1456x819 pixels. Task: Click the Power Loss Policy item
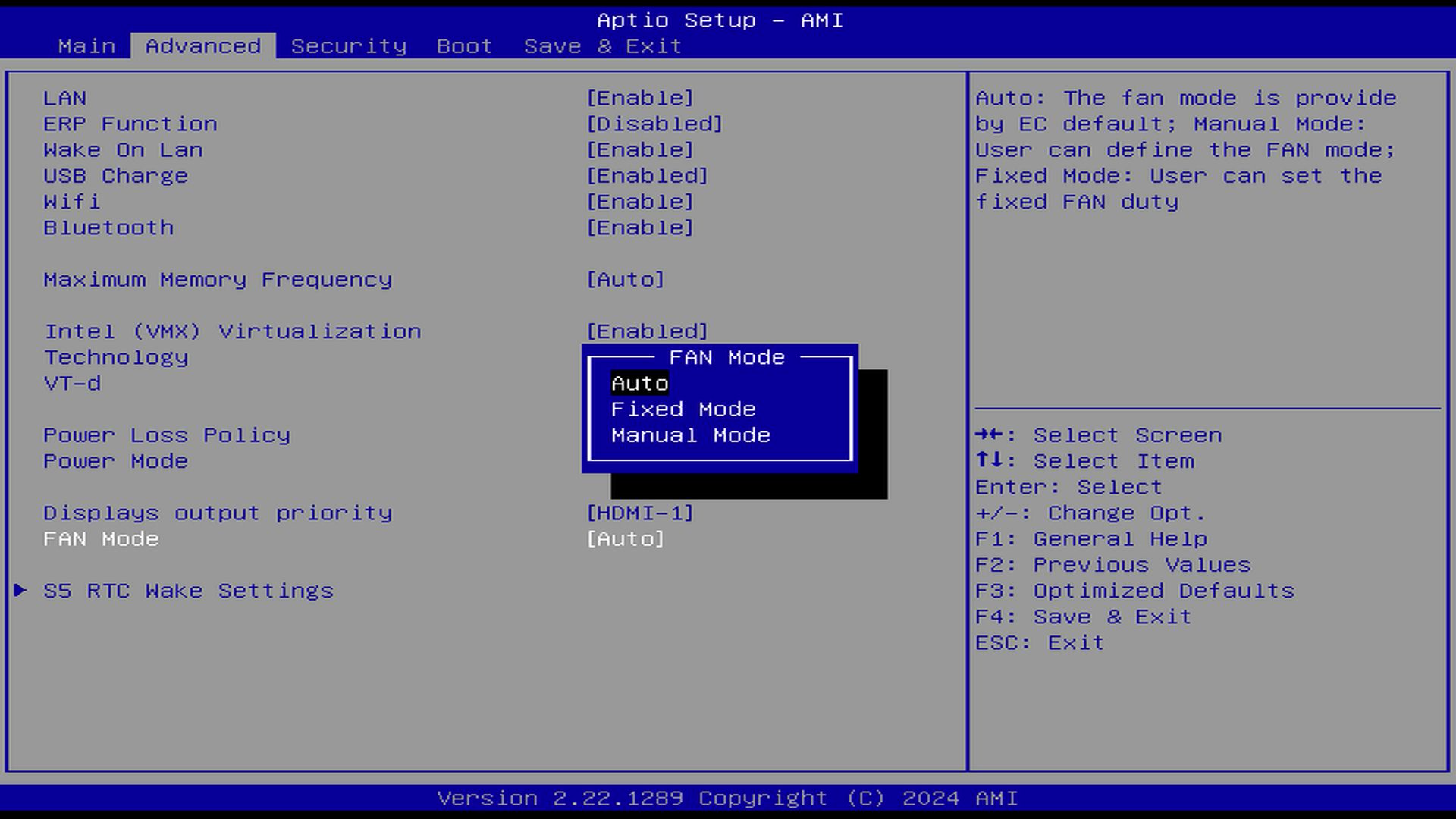[166, 435]
